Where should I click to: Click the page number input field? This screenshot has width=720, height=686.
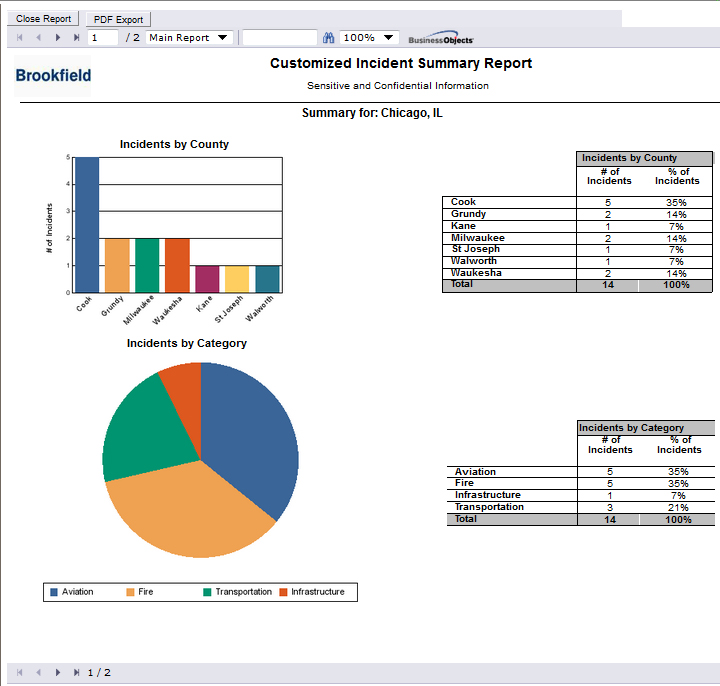[x=103, y=38]
